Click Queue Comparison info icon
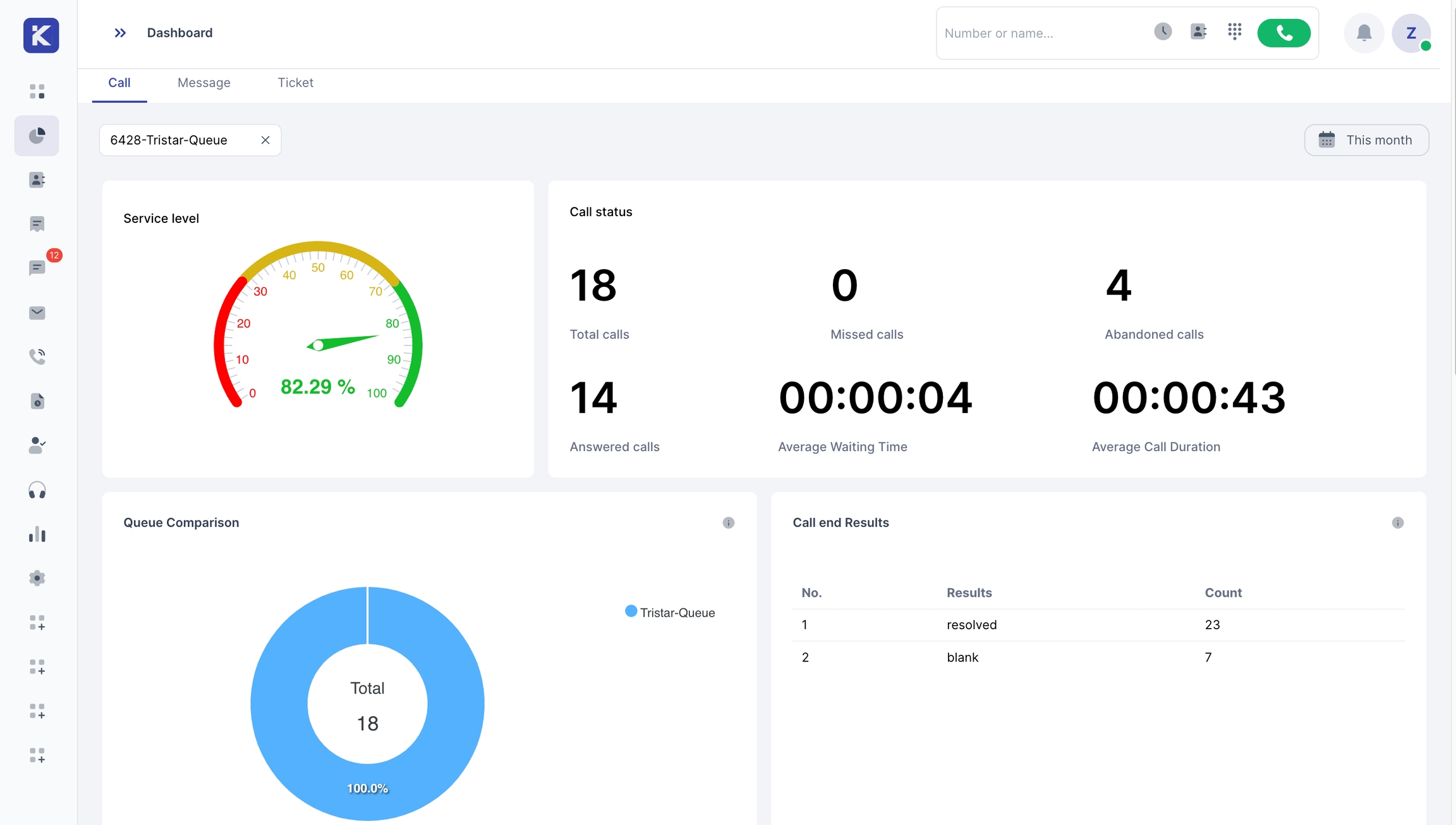The width and height of the screenshot is (1456, 825). pos(728,522)
